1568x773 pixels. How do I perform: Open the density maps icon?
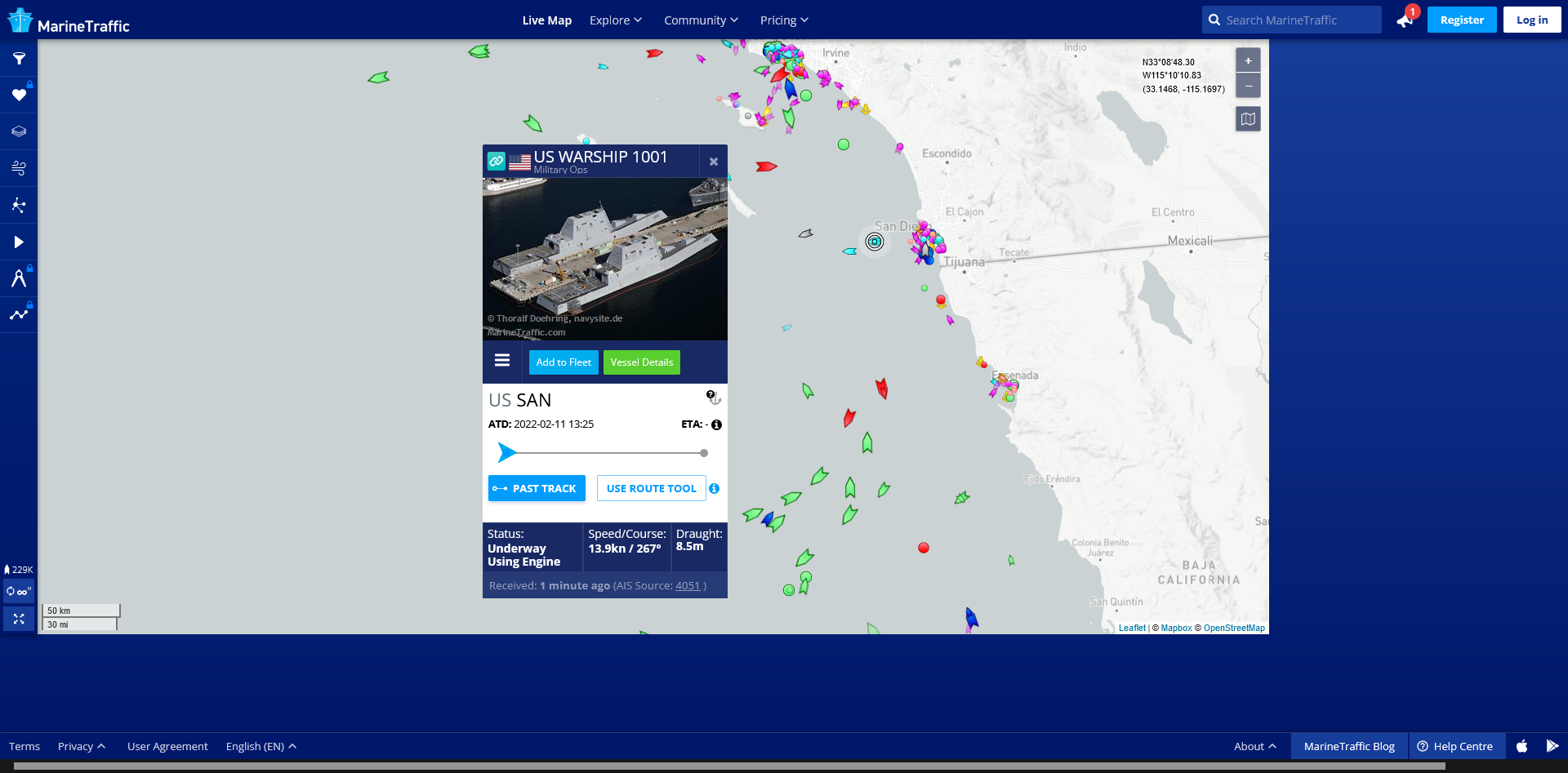pos(19,205)
